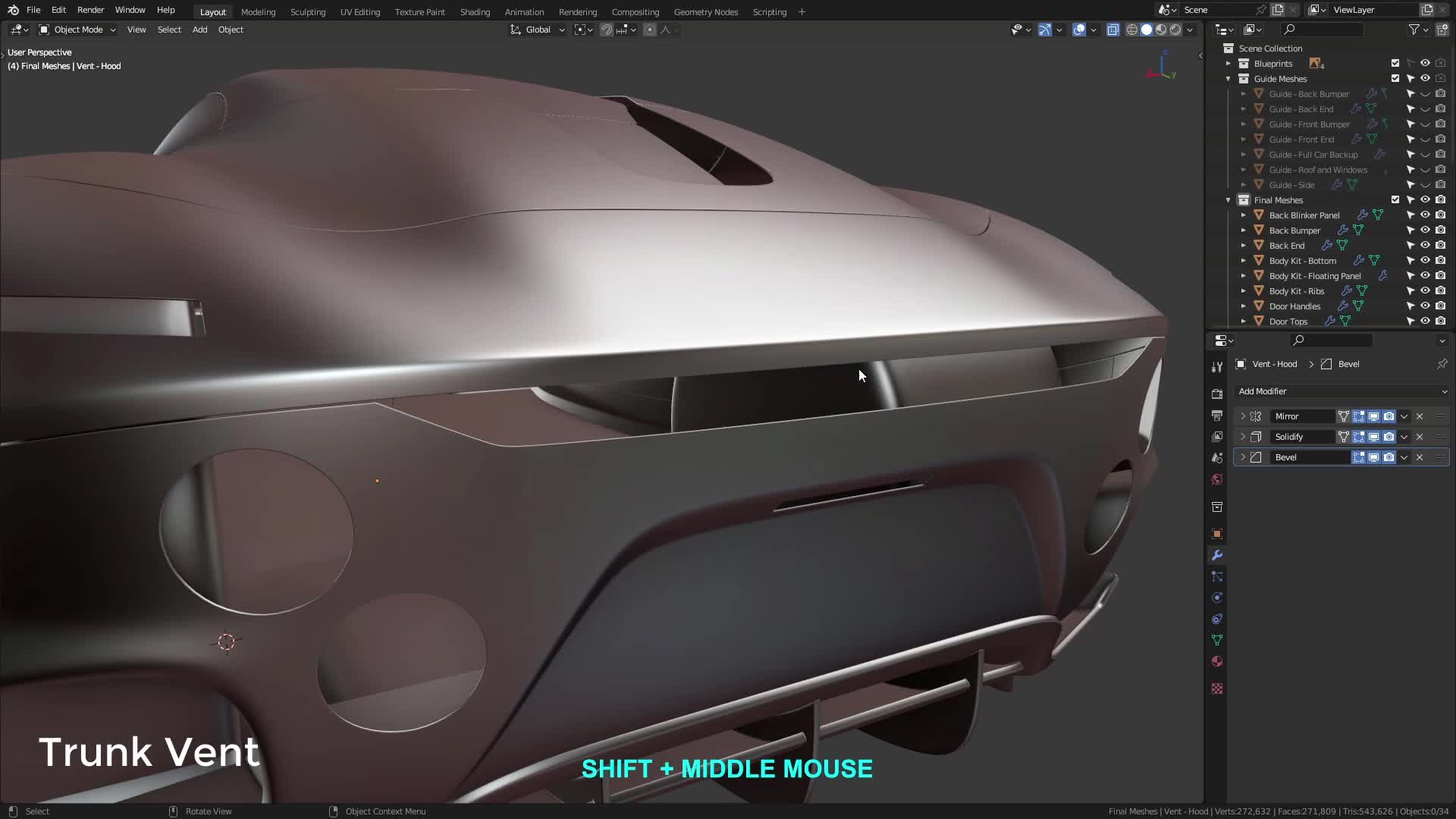Screen dimensions: 1456x819
Task: Remove the Bevel modifier
Action: [1420, 457]
